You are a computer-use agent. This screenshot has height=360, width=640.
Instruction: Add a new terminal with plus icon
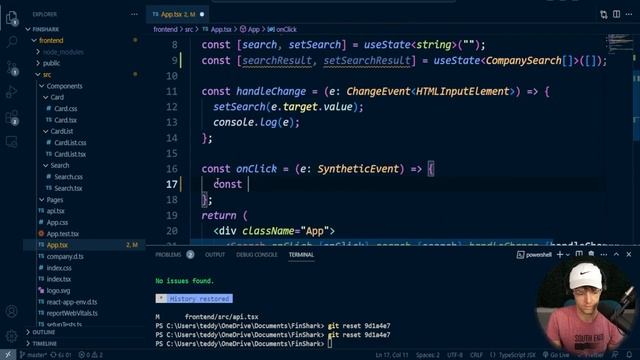click(x=560, y=254)
